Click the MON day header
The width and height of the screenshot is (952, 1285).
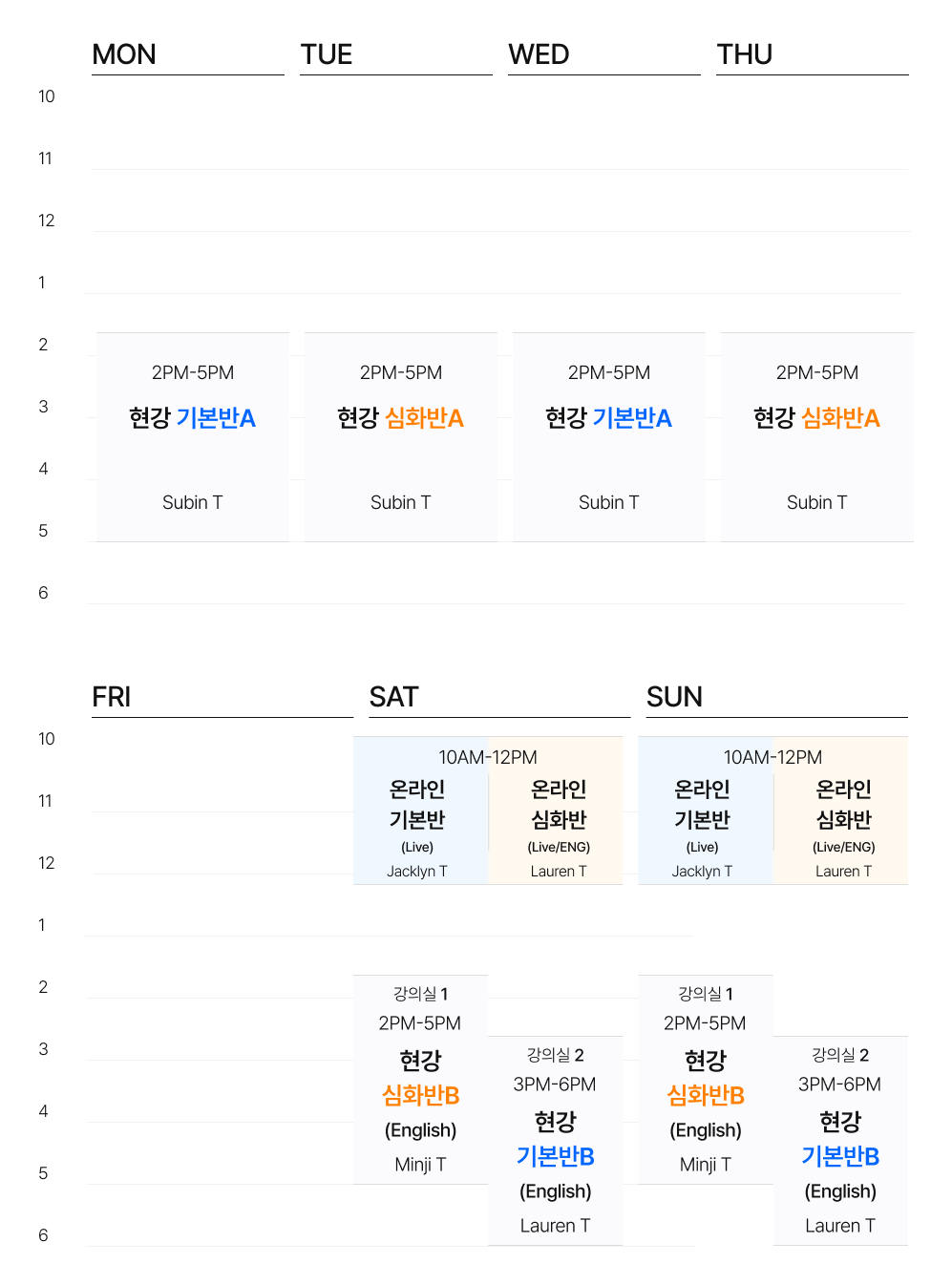124,54
